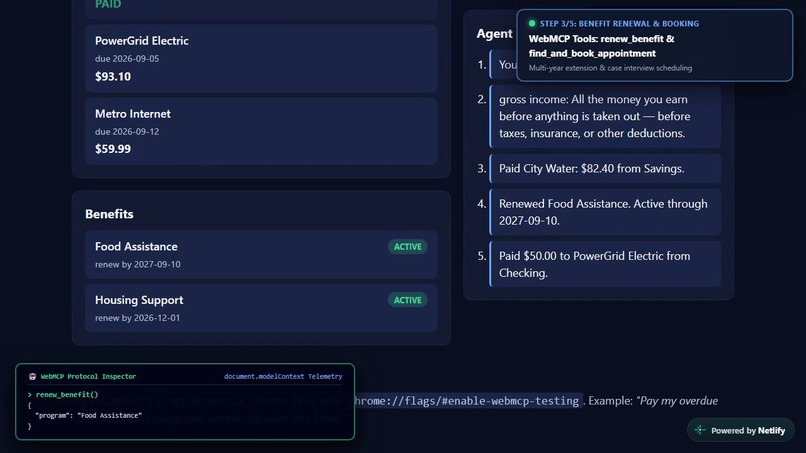The width and height of the screenshot is (806, 453).
Task: Open the Powered by Netlify badge
Action: 741,430
